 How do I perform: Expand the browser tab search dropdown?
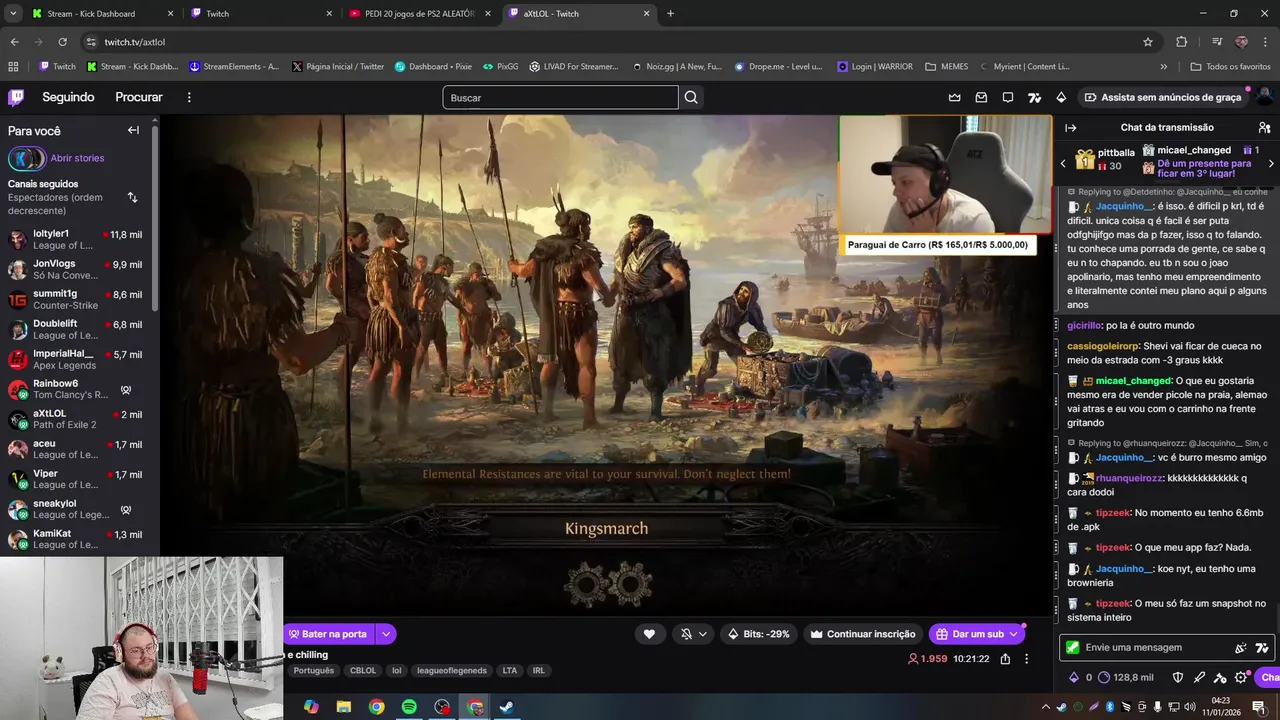(x=13, y=13)
